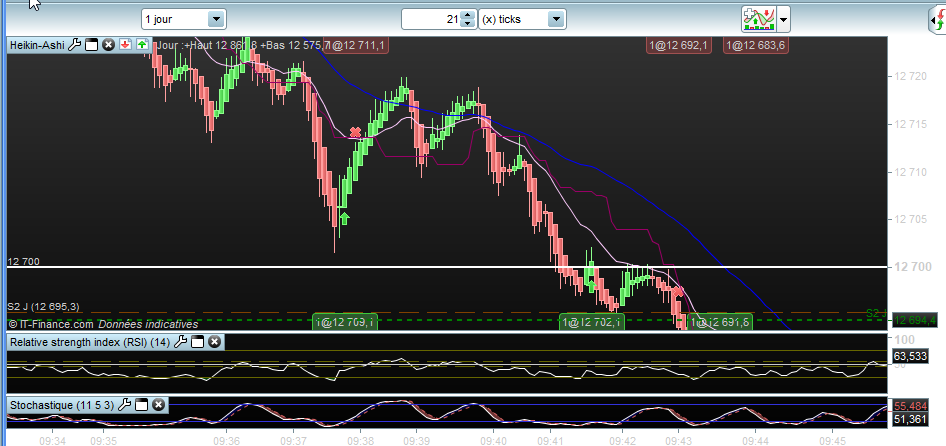Select sell order label 1@12 683,6
Viewport: 946px width, 446px height.
tap(756, 45)
